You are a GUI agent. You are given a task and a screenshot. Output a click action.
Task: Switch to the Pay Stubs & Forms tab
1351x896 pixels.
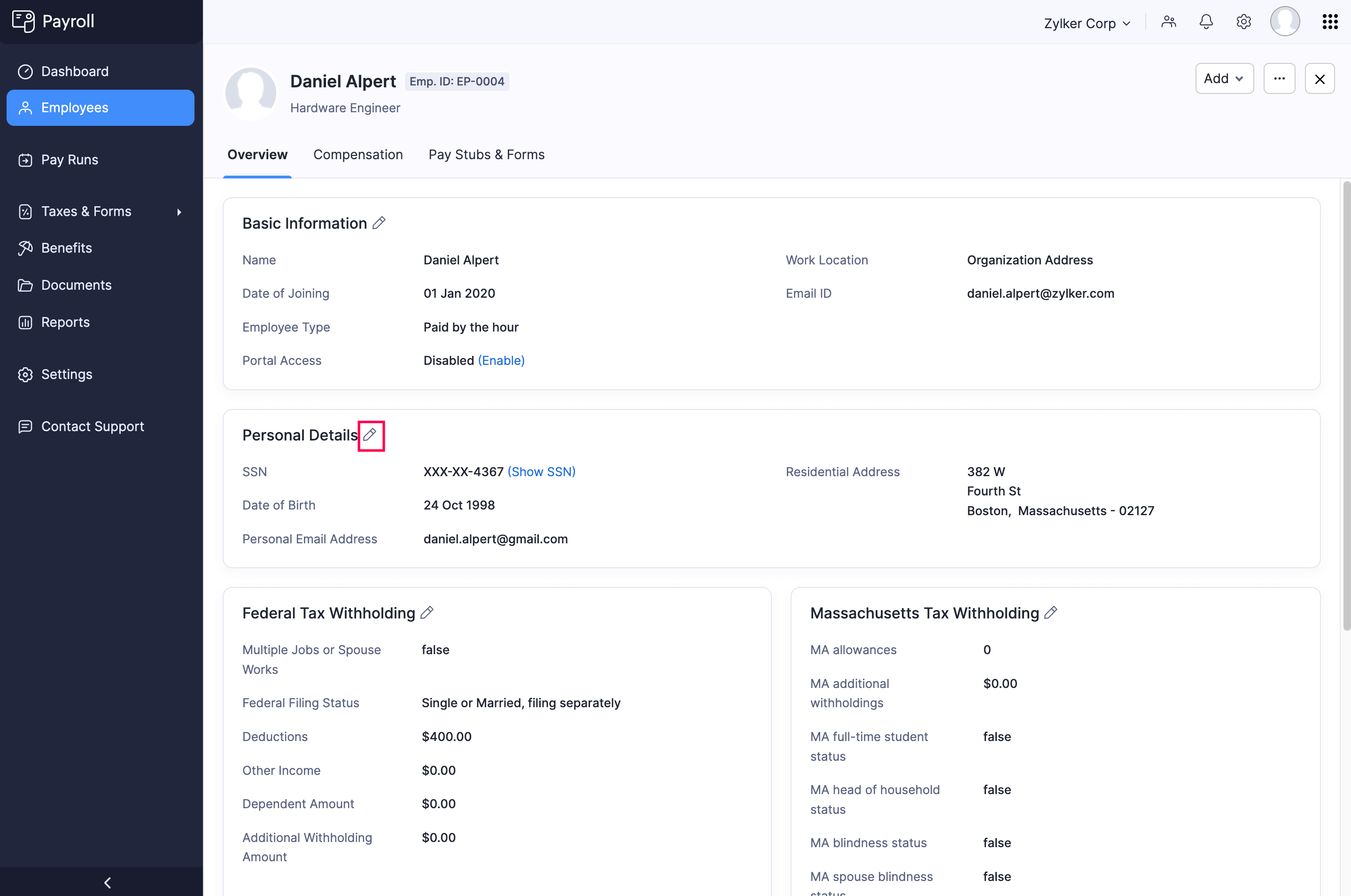(486, 154)
